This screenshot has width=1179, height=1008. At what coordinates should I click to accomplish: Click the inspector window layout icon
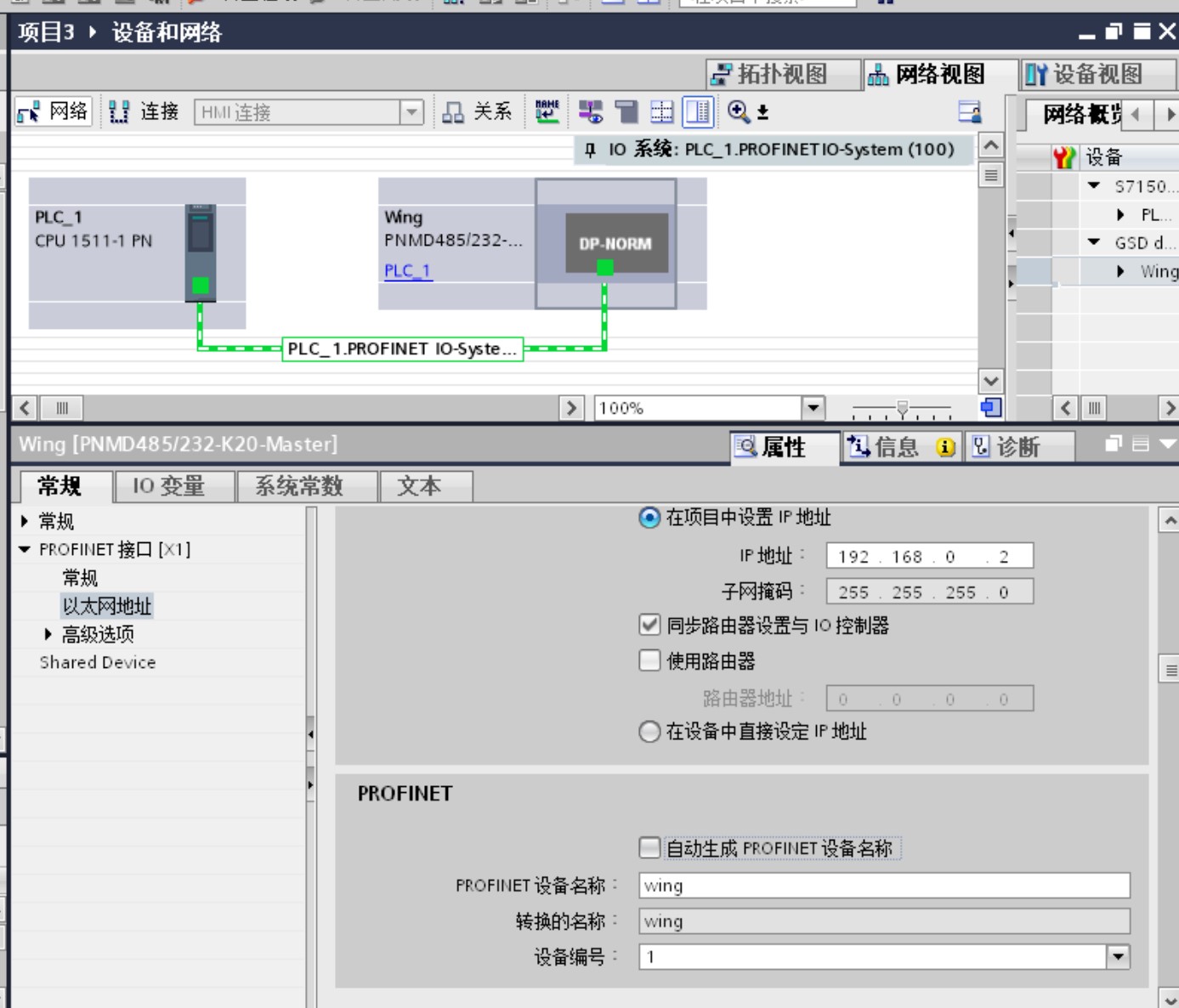(x=1141, y=444)
